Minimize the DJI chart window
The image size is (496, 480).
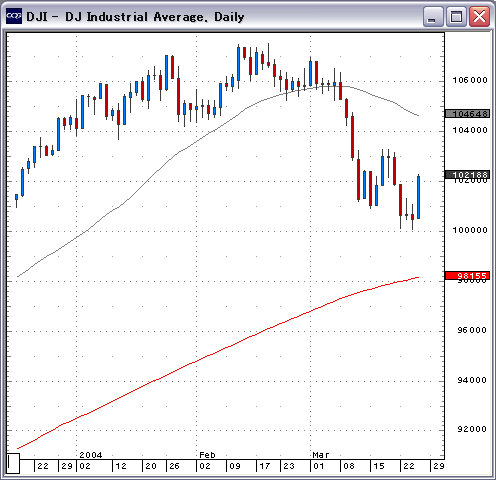coord(433,17)
